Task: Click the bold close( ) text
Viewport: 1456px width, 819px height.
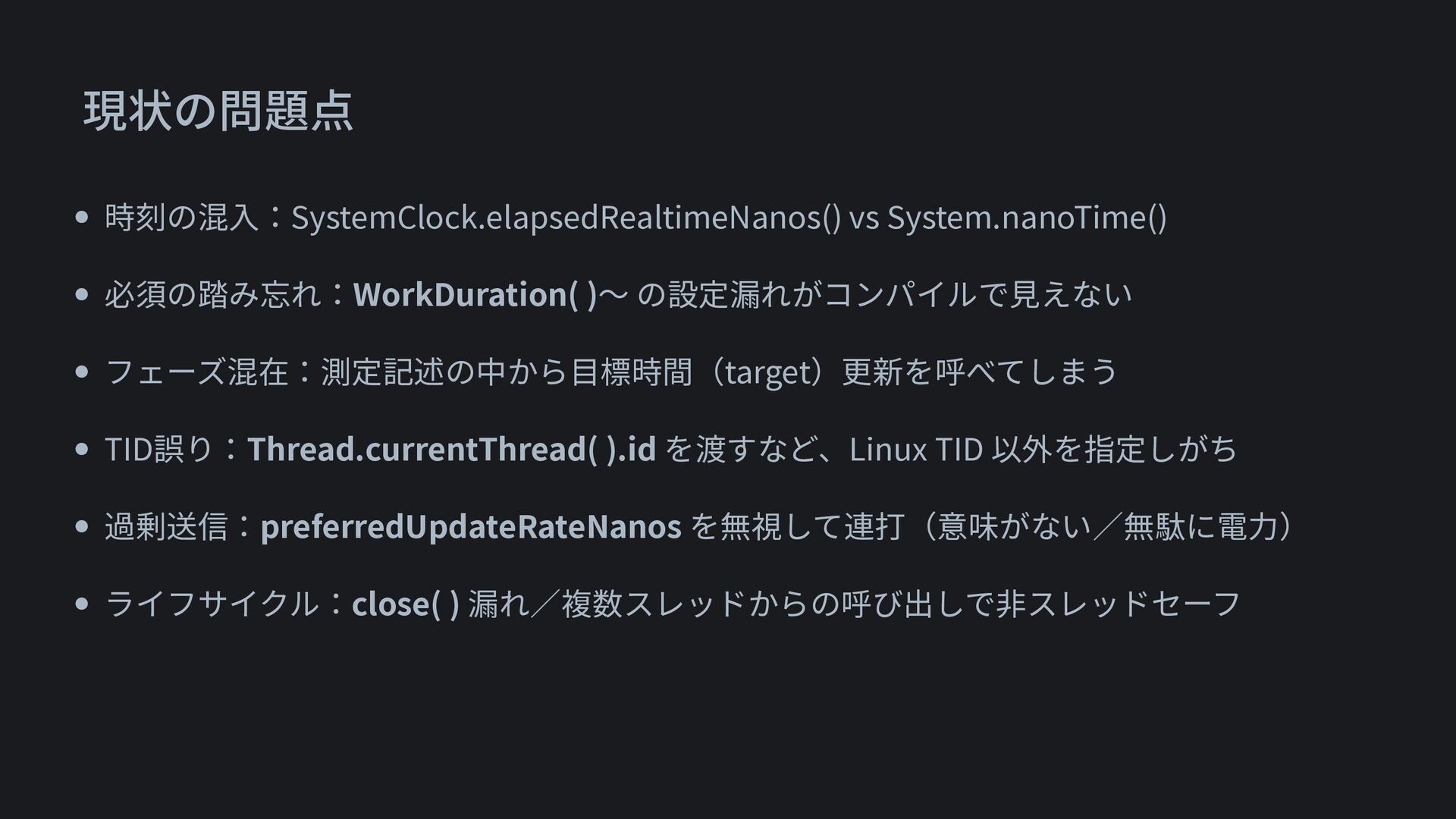Action: tap(406, 604)
